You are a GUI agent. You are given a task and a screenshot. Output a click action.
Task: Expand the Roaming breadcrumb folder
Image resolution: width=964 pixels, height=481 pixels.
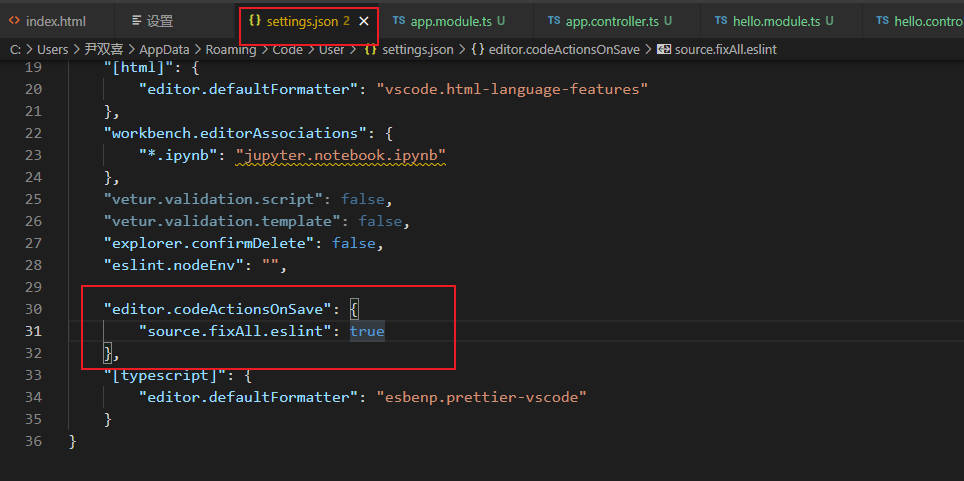[x=230, y=49]
